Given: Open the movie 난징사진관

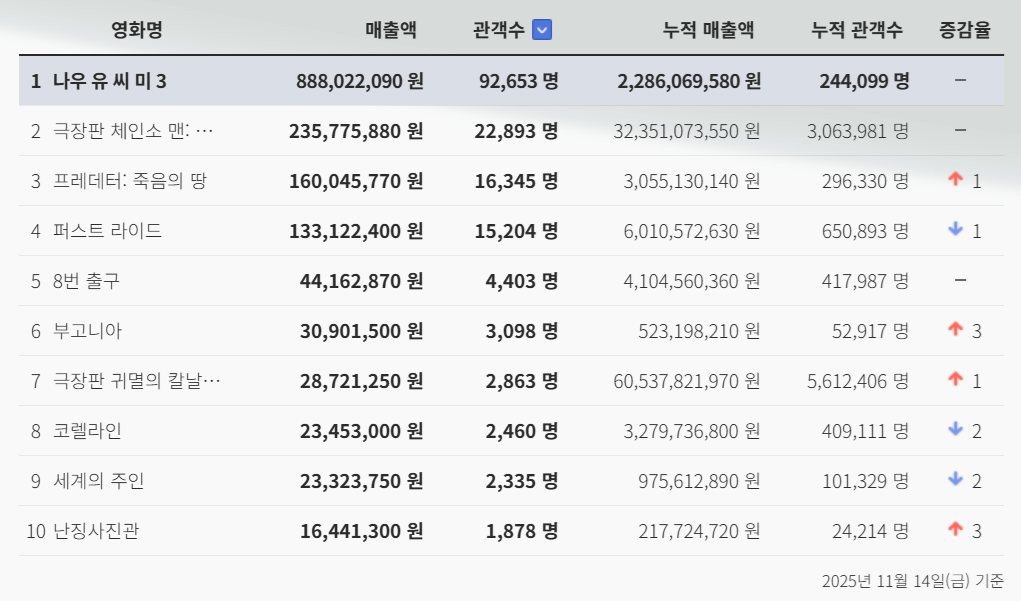Looking at the screenshot, I should pos(96,531).
